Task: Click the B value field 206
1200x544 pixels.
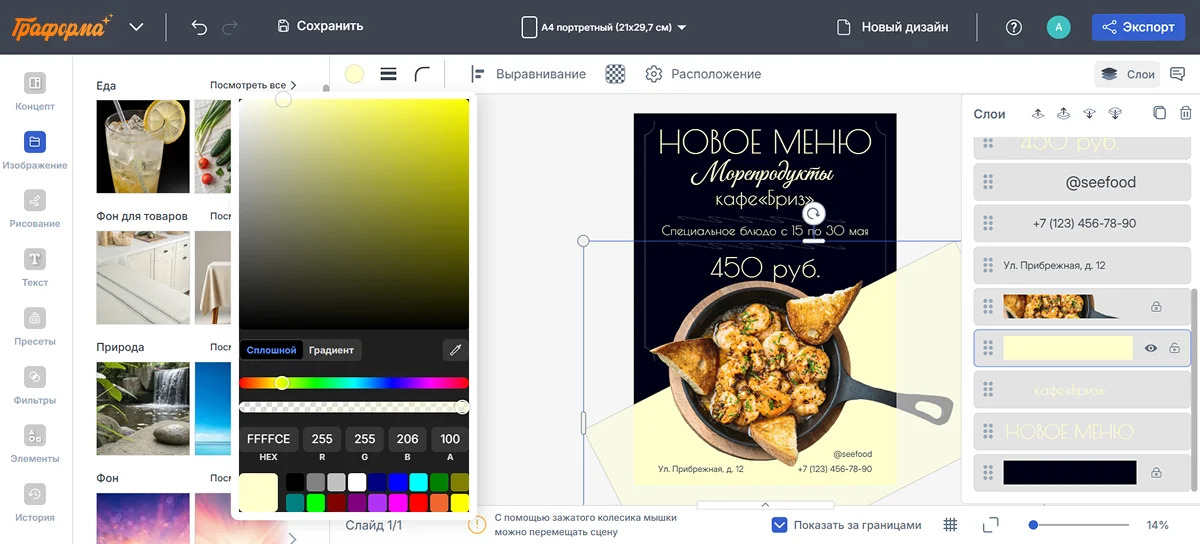Action: [407, 439]
